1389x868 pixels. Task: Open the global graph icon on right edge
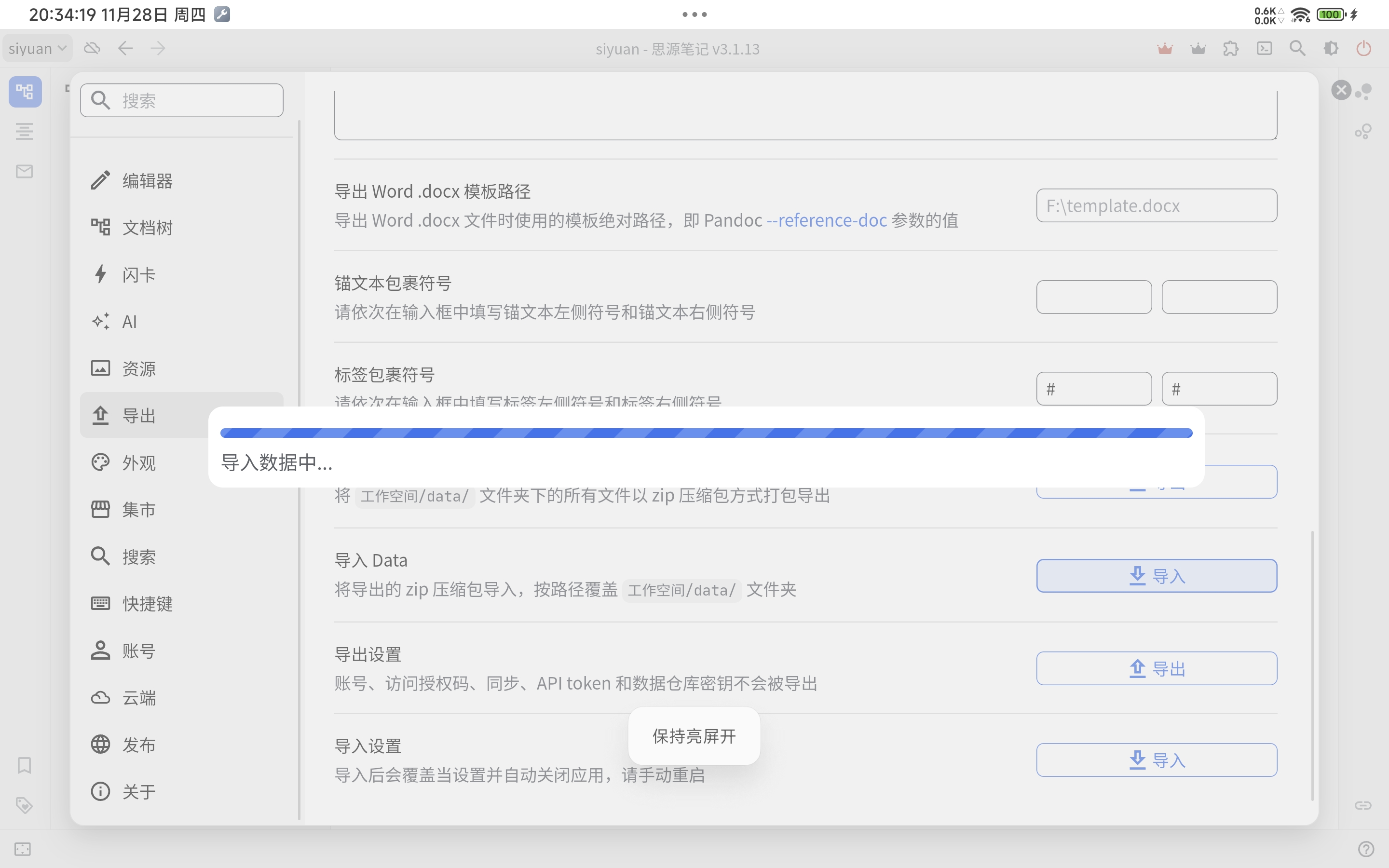tap(1364, 132)
